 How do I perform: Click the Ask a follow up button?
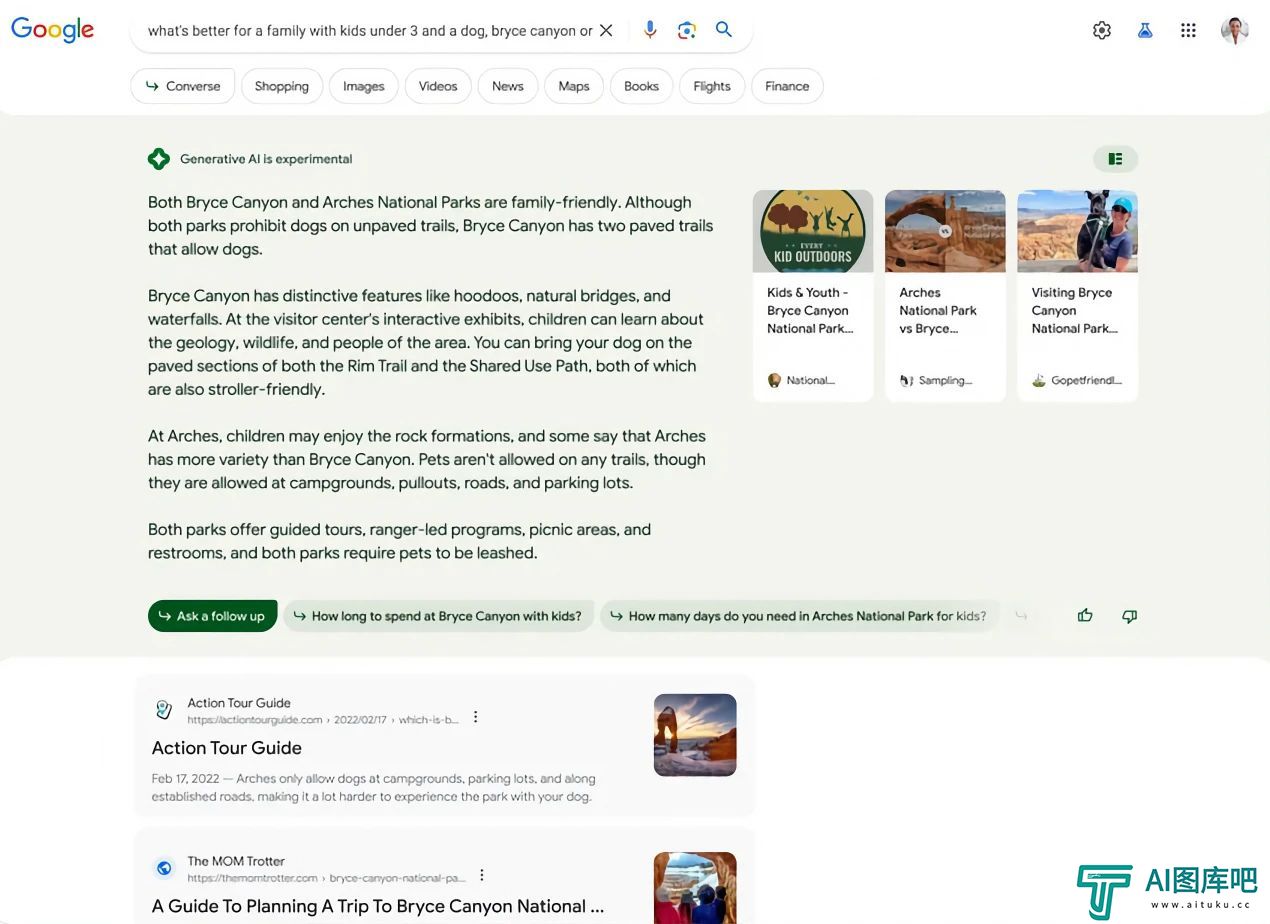[x=212, y=616]
